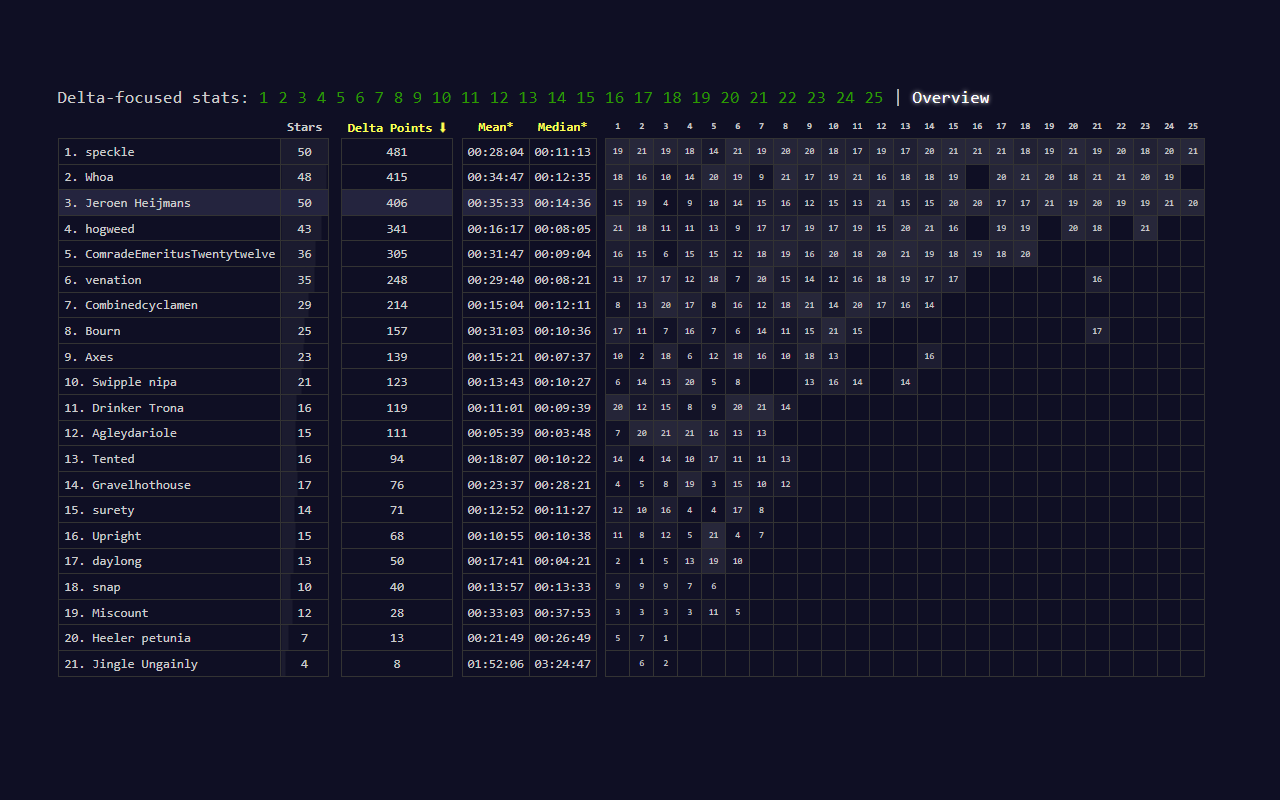Select the day 1 grid column header
1280x800 pixels.
point(617,127)
